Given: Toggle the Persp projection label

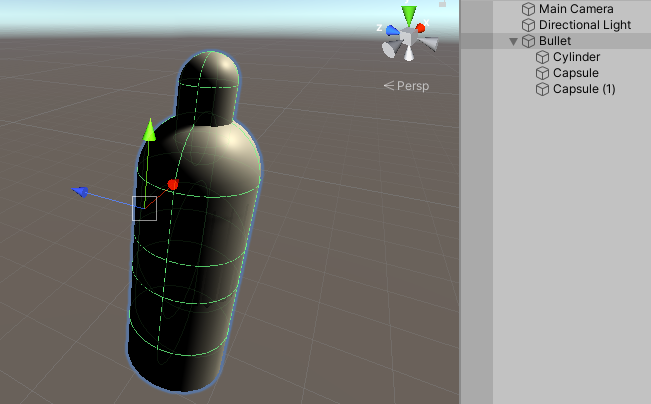Looking at the screenshot, I should tap(406, 86).
